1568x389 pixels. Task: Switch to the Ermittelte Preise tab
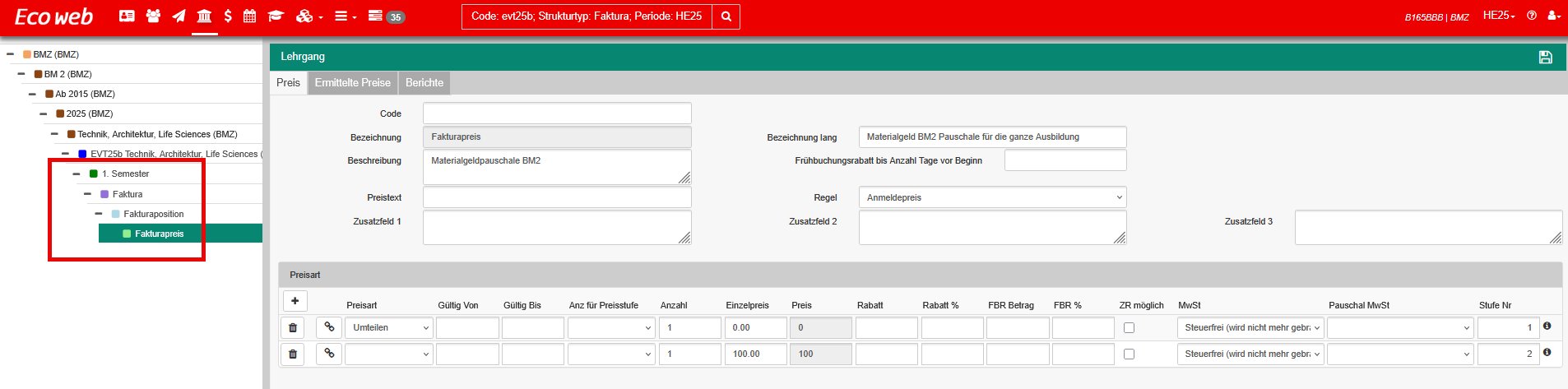[x=352, y=82]
